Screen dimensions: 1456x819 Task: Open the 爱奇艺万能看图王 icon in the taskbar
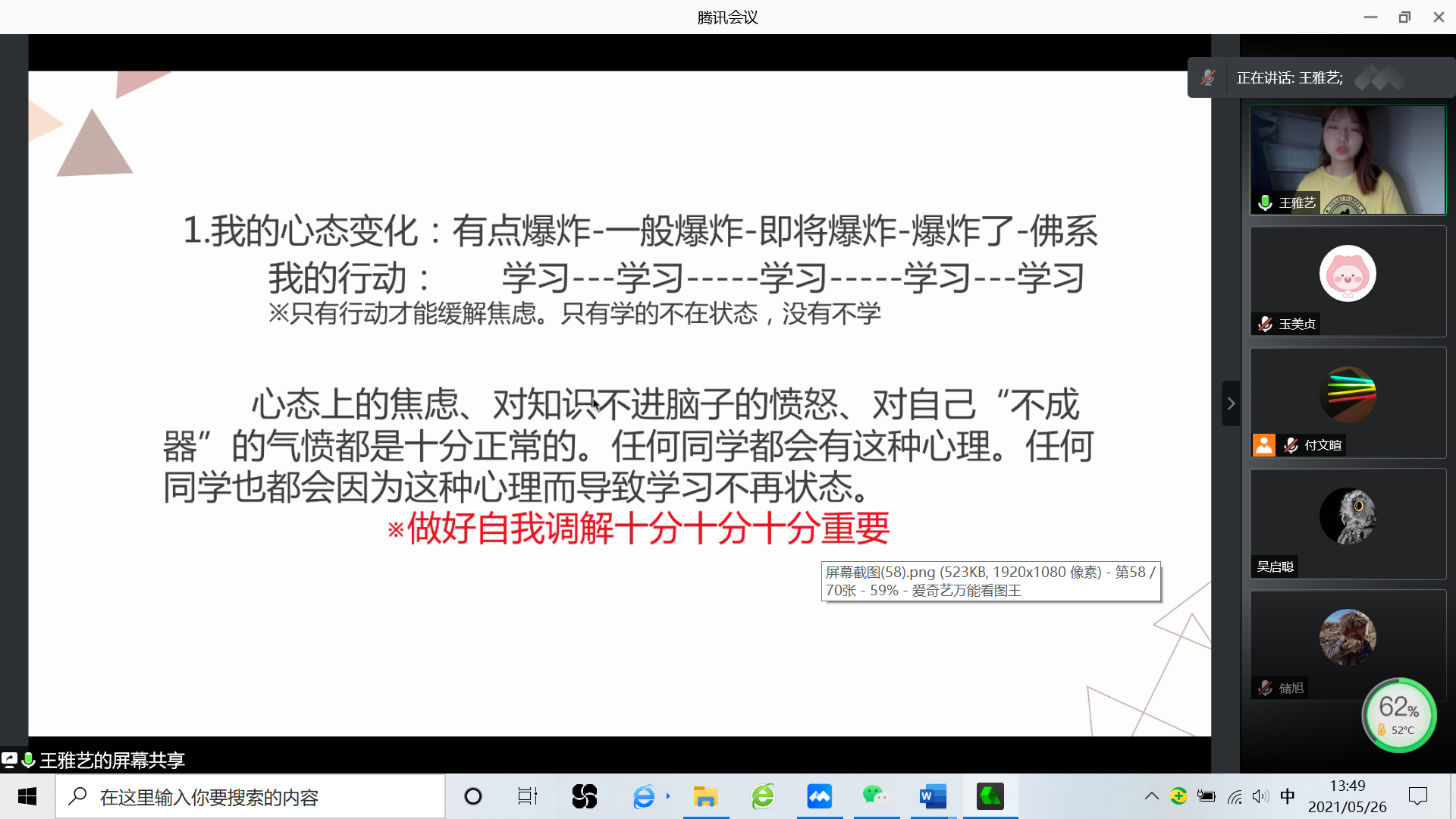coord(990,796)
